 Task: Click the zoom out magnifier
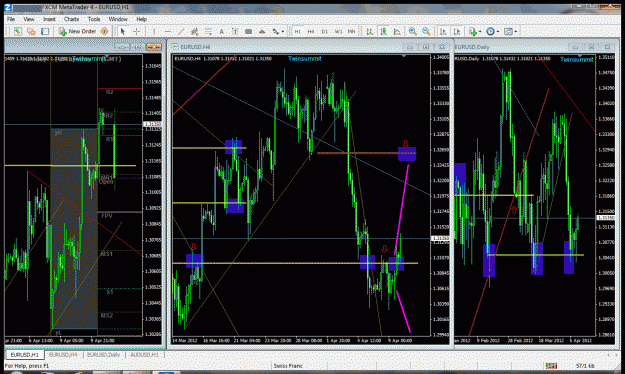426,31
